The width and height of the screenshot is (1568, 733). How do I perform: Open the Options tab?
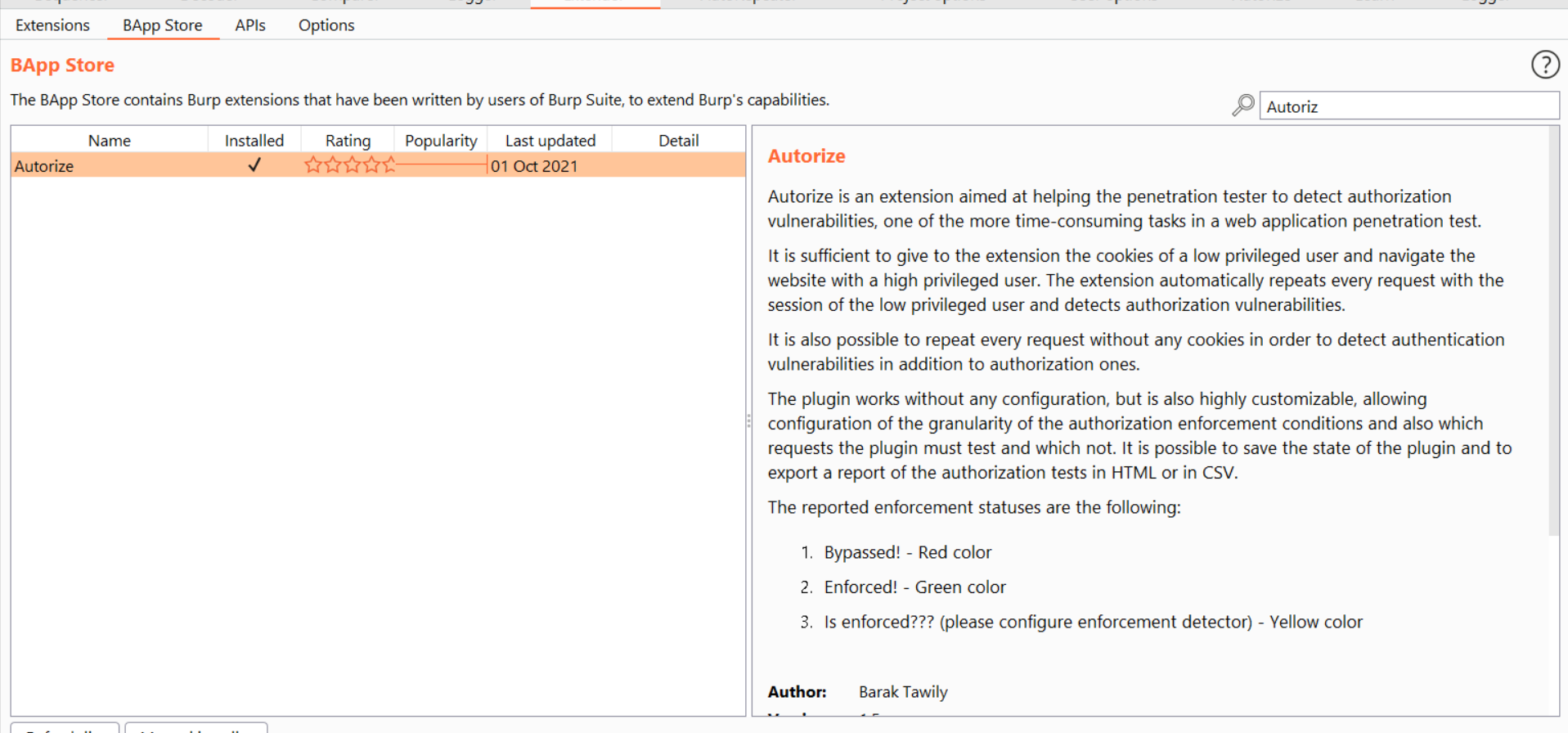[x=326, y=25]
